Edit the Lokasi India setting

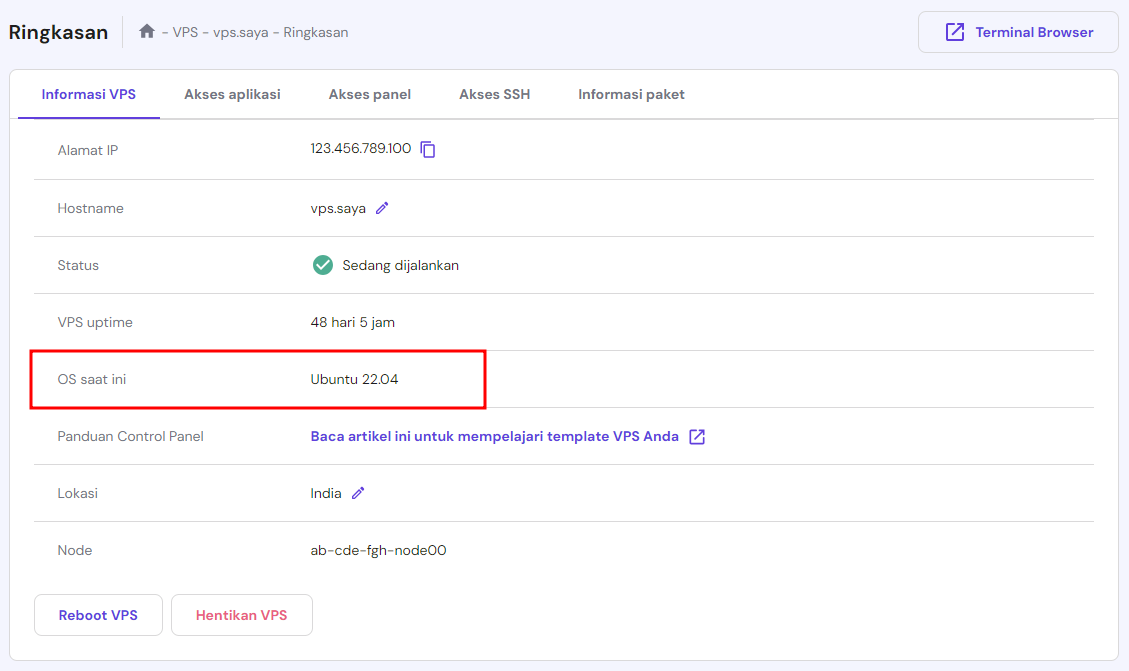tap(358, 492)
